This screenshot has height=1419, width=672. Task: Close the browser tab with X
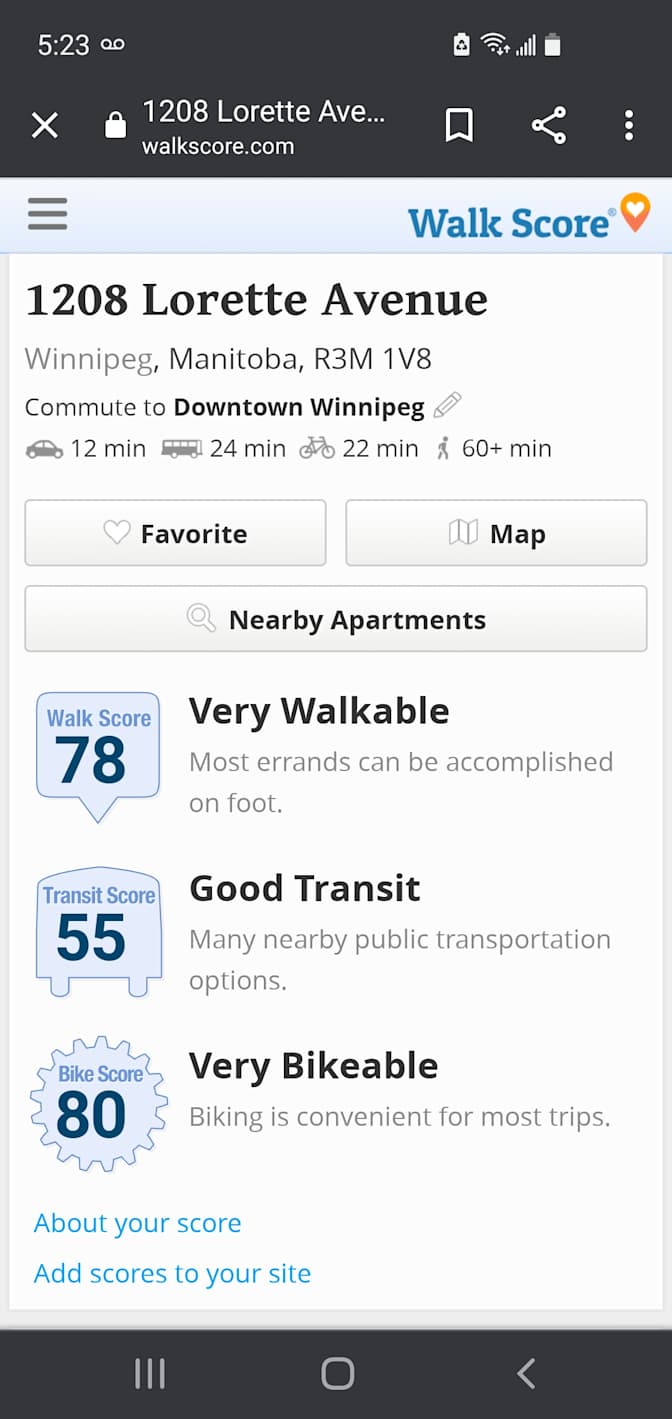(45, 125)
